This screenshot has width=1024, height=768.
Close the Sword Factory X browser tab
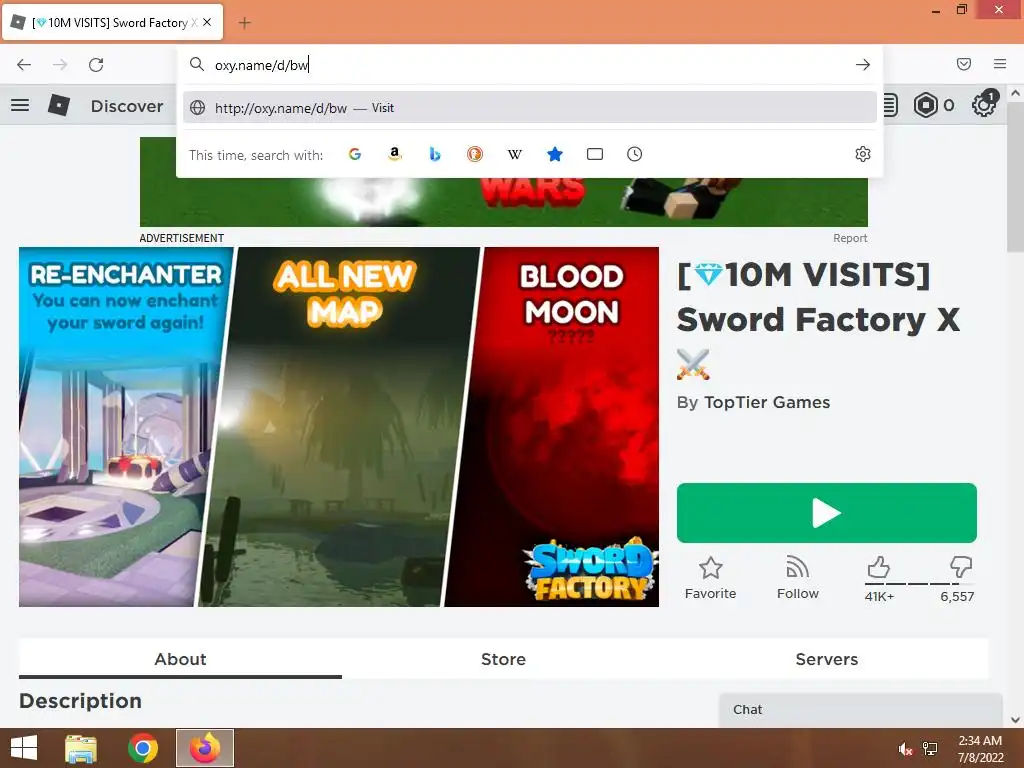coord(207,22)
